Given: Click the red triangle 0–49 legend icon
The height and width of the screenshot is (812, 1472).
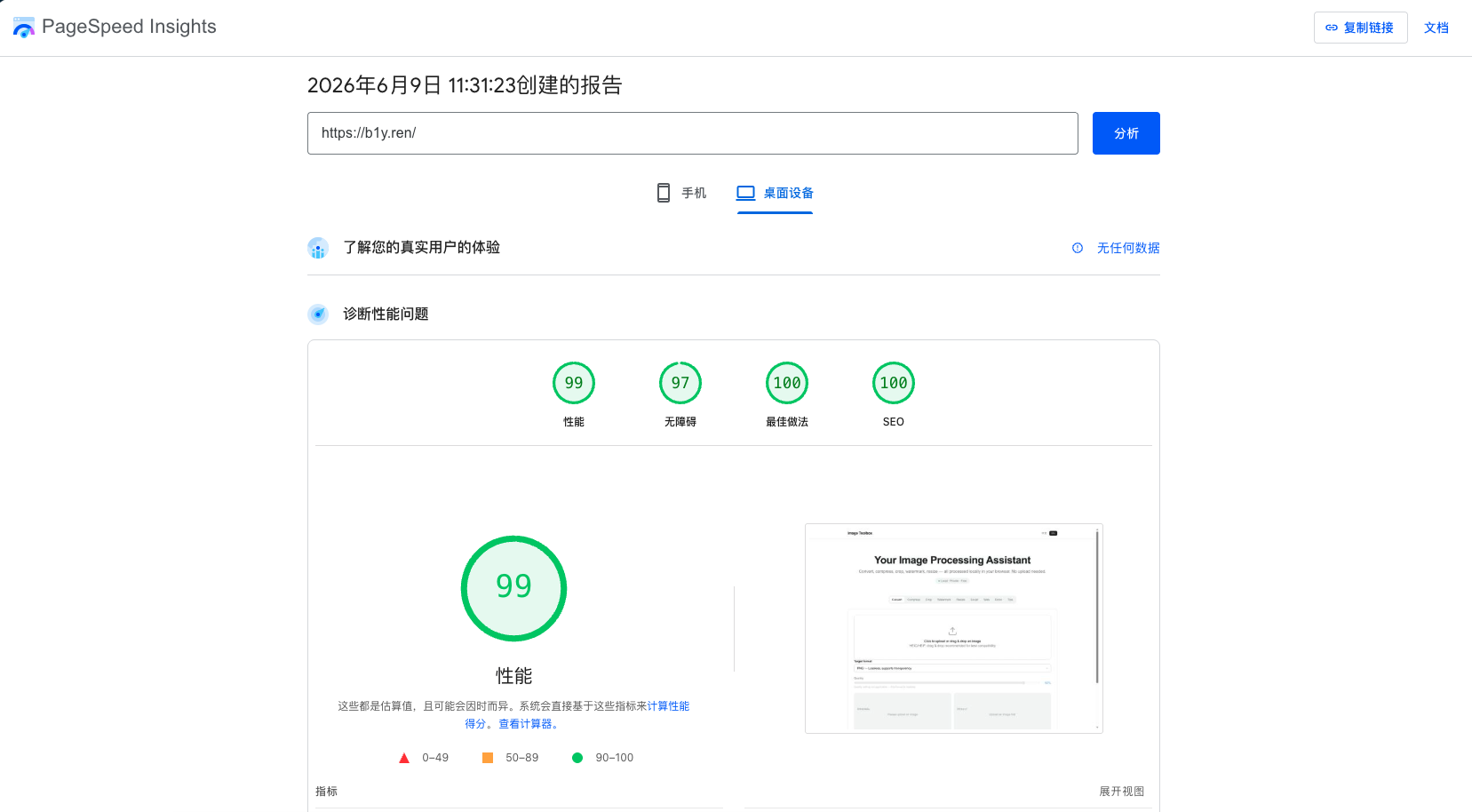Looking at the screenshot, I should (404, 758).
